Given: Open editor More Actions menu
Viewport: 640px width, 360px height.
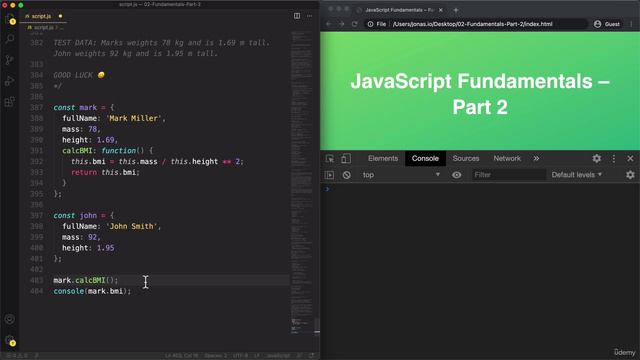Looking at the screenshot, I should (309, 16).
